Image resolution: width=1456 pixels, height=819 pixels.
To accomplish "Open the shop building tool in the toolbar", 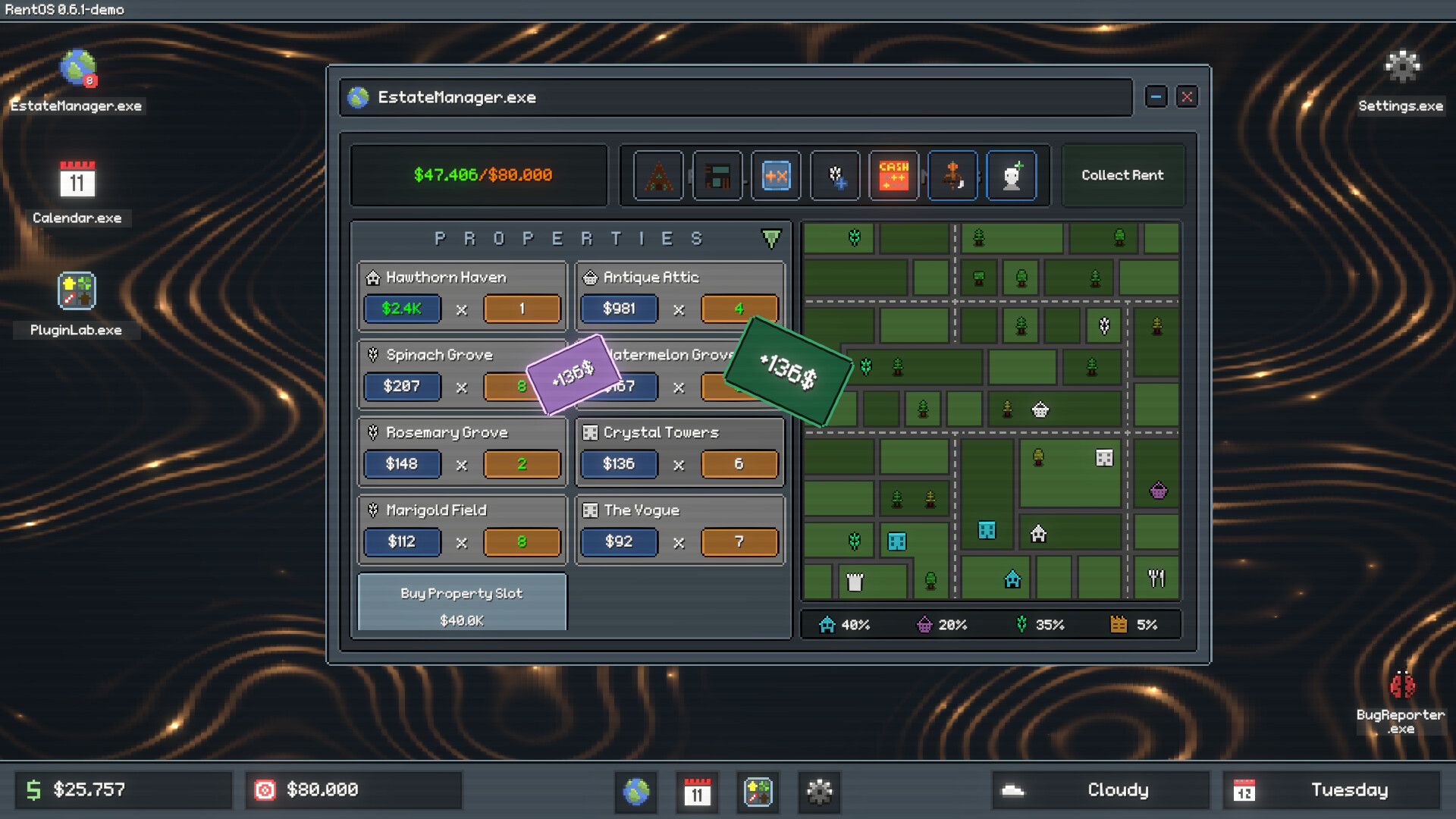I will tap(717, 175).
